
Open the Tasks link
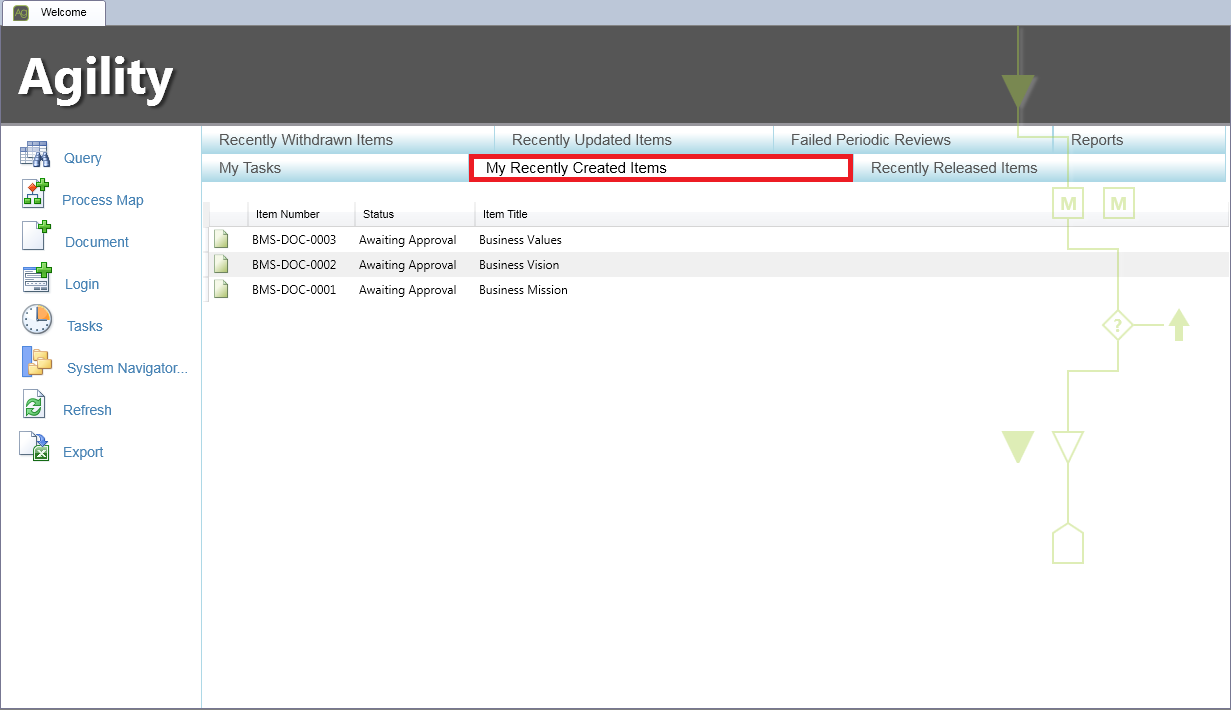(x=85, y=326)
